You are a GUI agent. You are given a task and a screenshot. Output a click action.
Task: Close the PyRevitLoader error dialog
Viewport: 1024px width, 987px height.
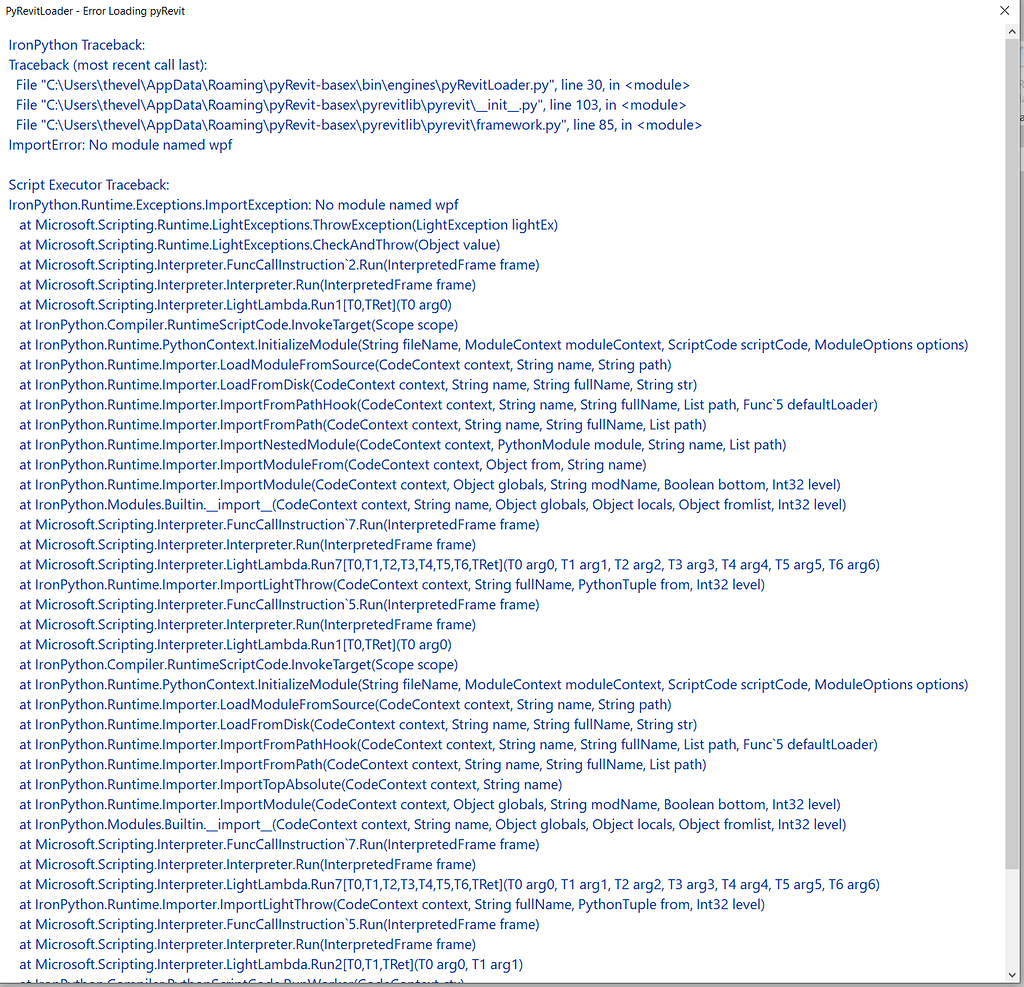point(1005,11)
